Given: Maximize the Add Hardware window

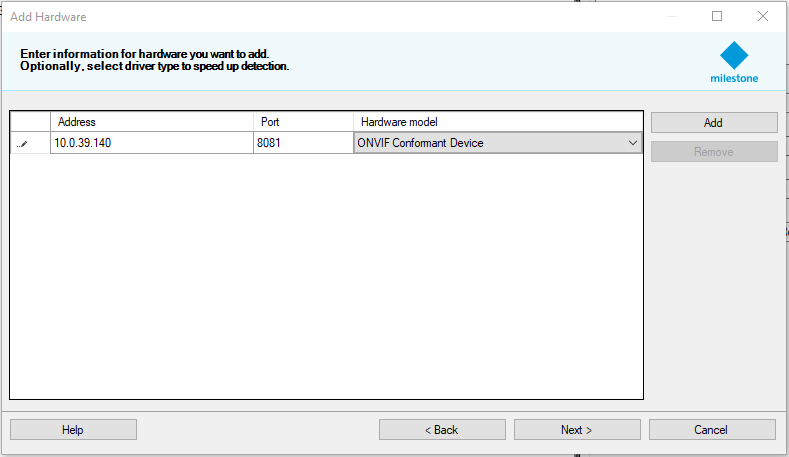Looking at the screenshot, I should pyautogui.click(x=717, y=16).
